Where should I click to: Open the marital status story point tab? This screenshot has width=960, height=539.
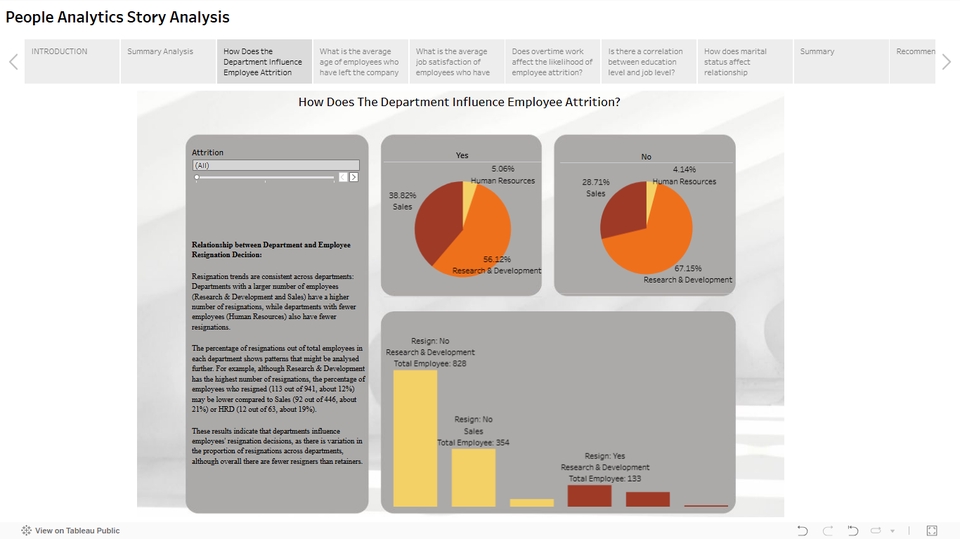click(x=744, y=62)
